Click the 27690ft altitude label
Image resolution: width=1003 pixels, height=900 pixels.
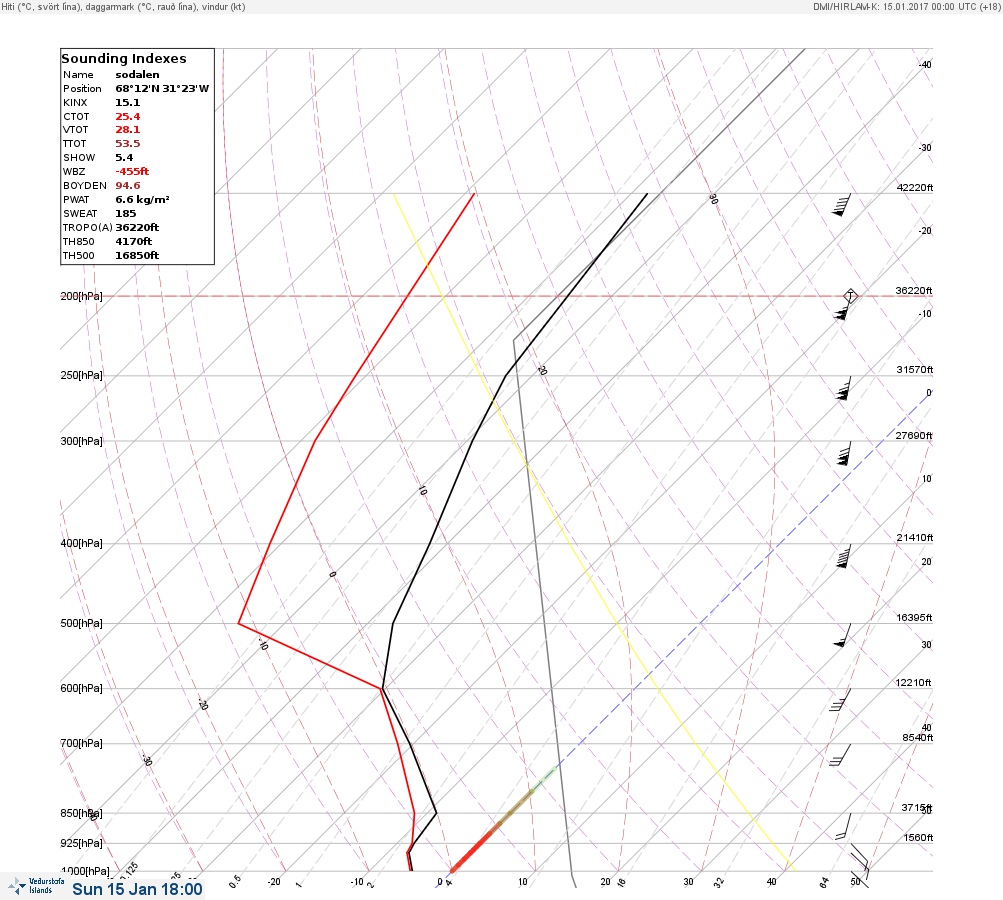click(x=914, y=436)
